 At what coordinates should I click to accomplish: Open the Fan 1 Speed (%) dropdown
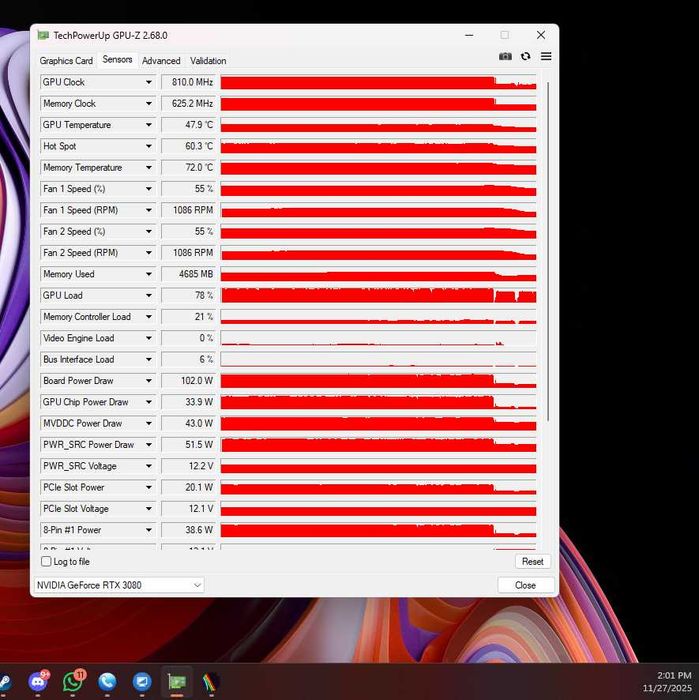(149, 189)
